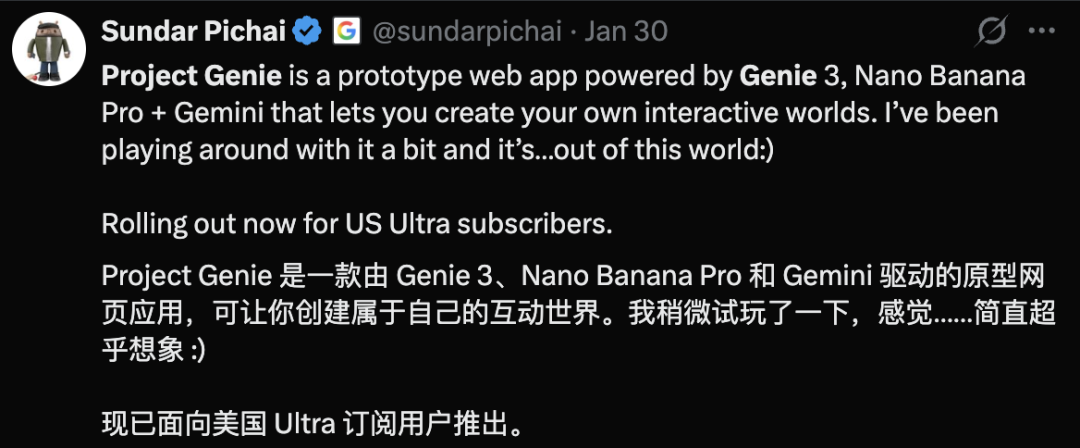This screenshot has height=448, width=1080.
Task: Open the Sundar Pichai display name link
Action: tap(194, 31)
